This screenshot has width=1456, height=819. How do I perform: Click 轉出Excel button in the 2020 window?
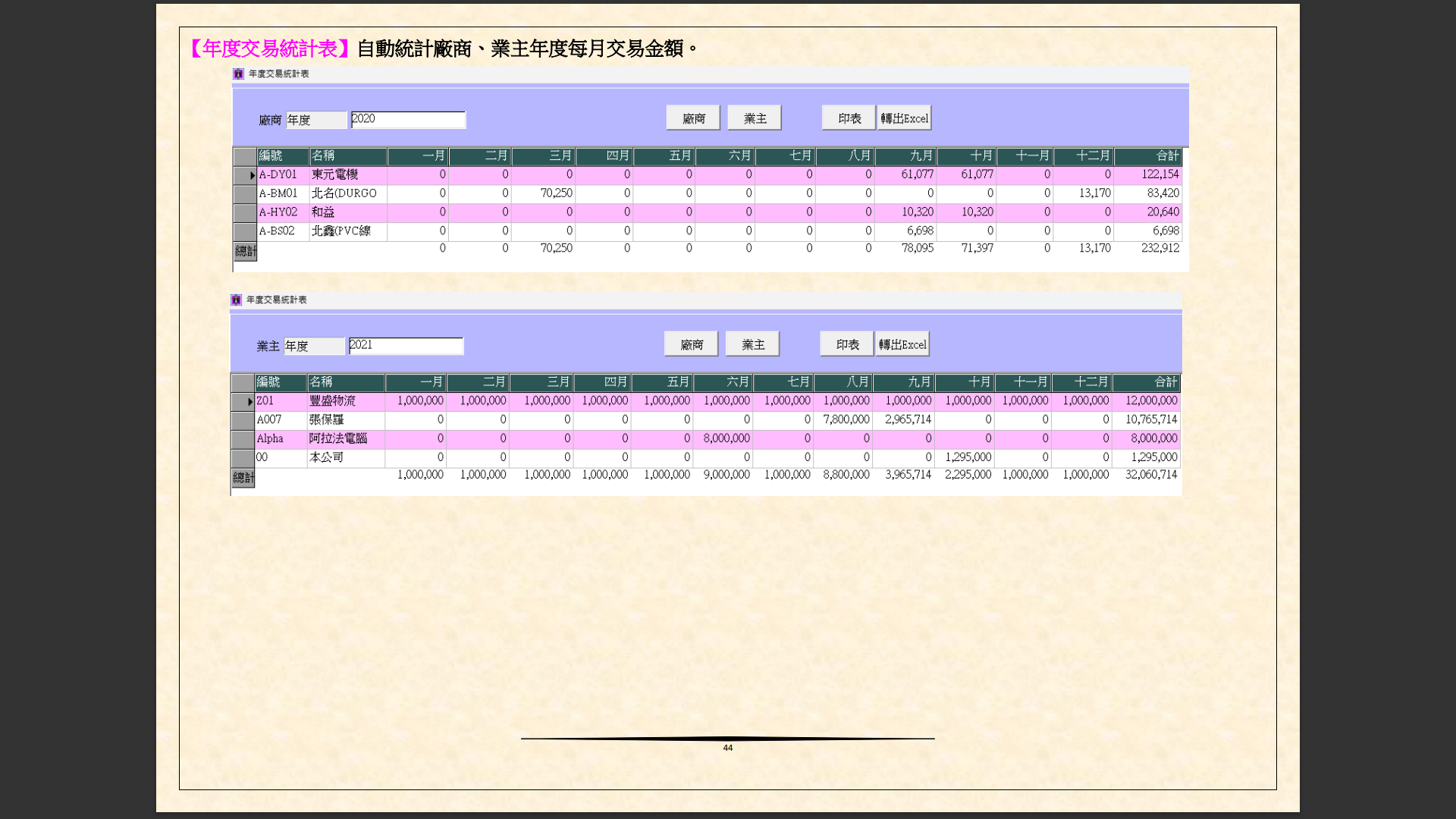[904, 118]
